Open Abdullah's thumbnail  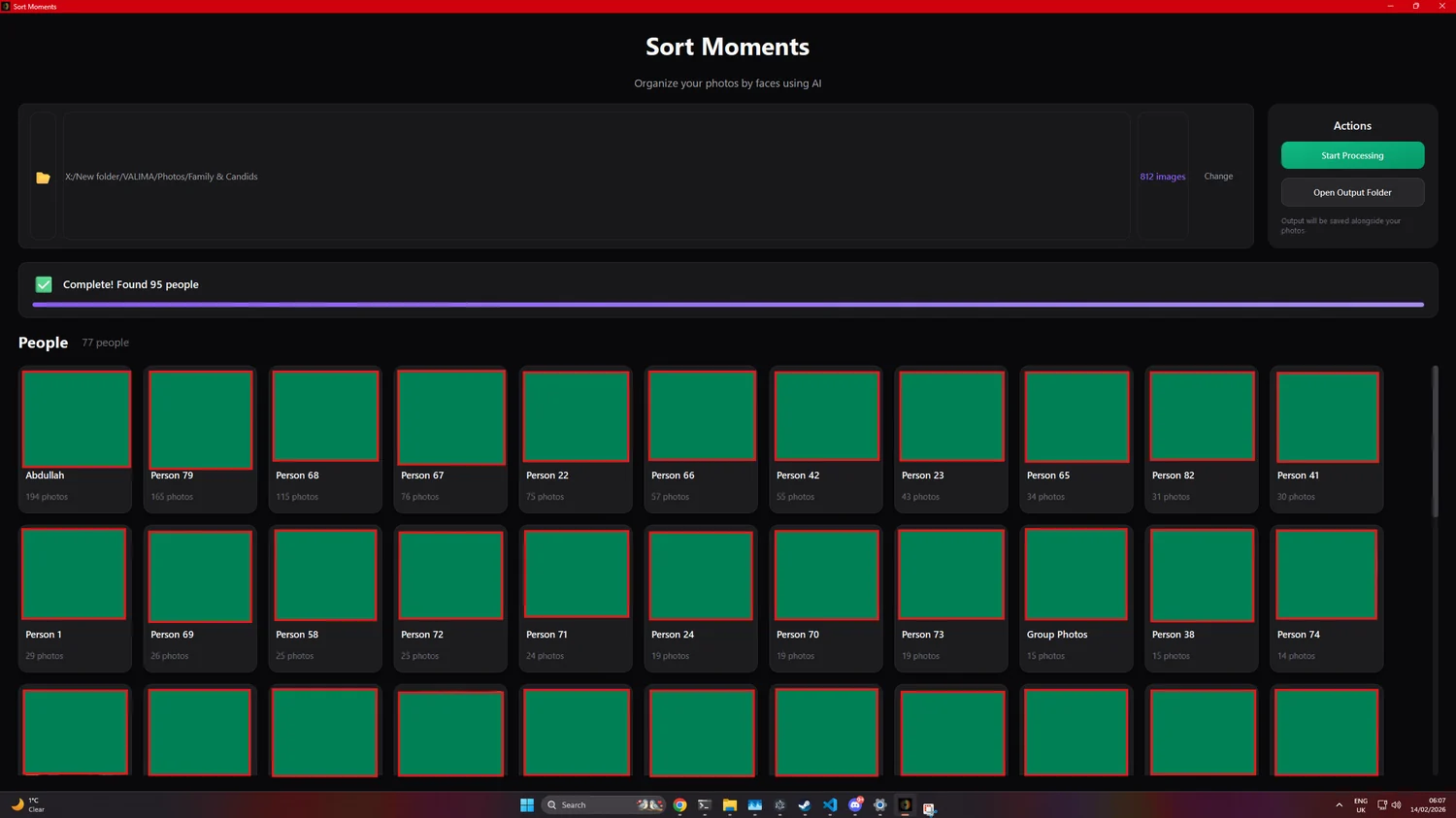point(77,419)
